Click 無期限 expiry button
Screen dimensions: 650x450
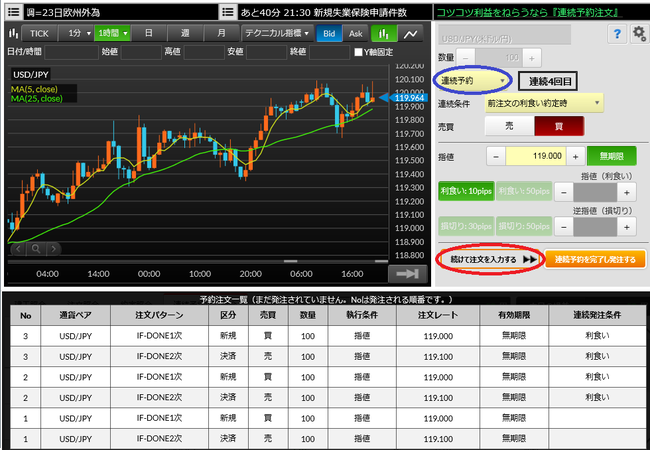[x=611, y=156]
